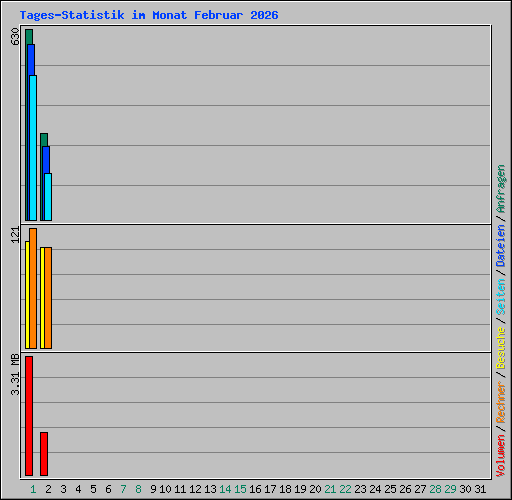Click day label '25' on the x-axis
This screenshot has height=500, width=512.
[390, 489]
